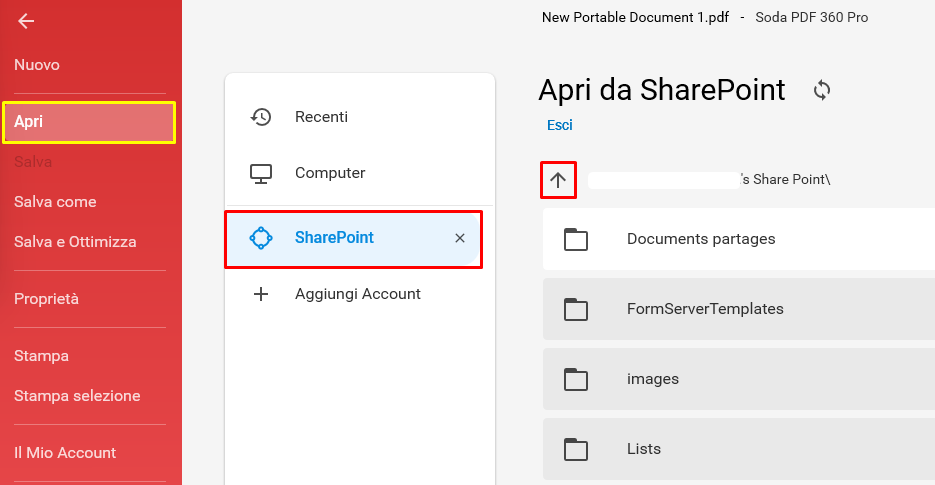The image size is (935, 485).
Task: Click the Lists folder icon
Action: pos(576,449)
